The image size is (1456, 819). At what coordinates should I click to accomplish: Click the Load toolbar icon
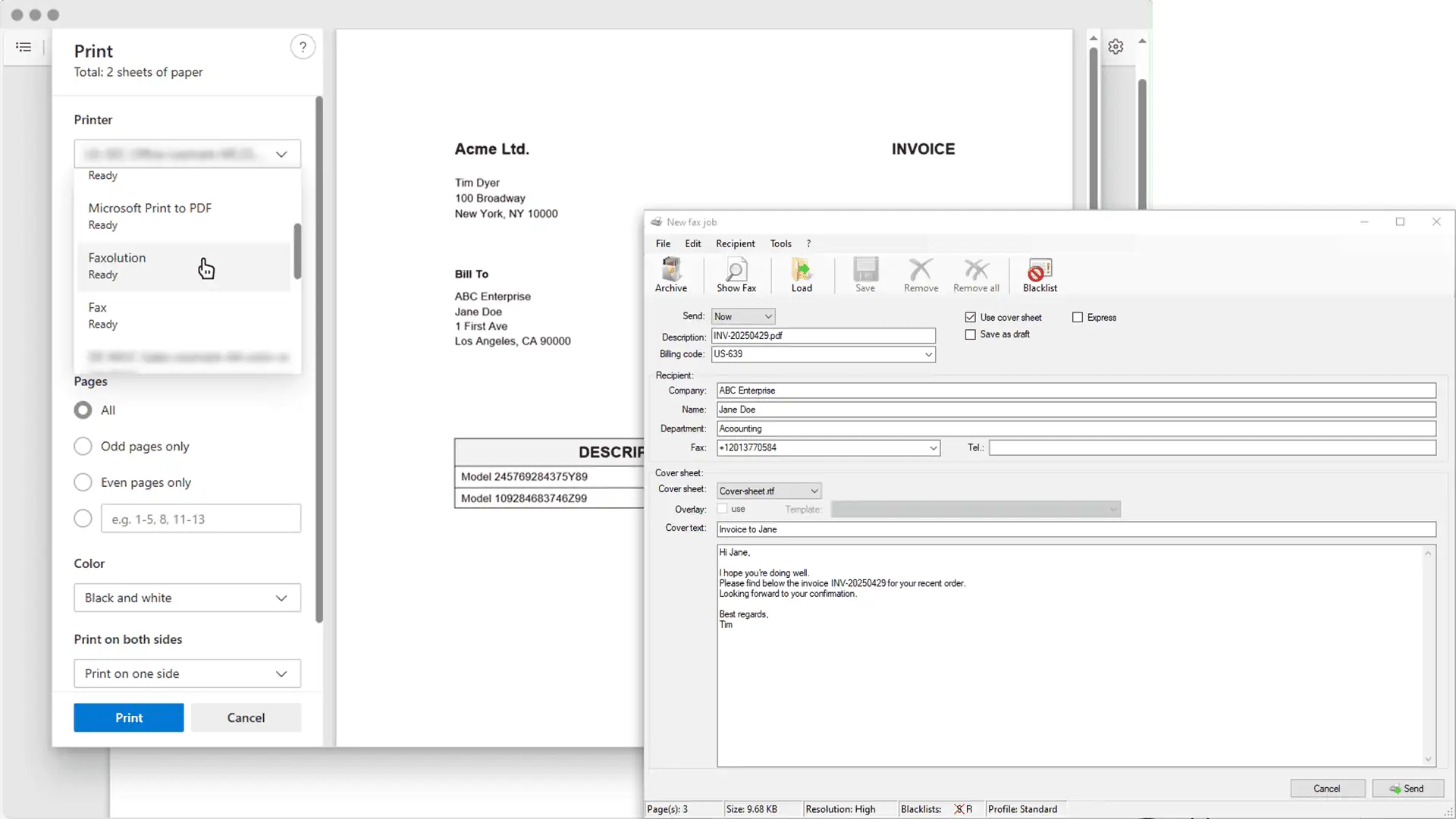click(x=802, y=275)
